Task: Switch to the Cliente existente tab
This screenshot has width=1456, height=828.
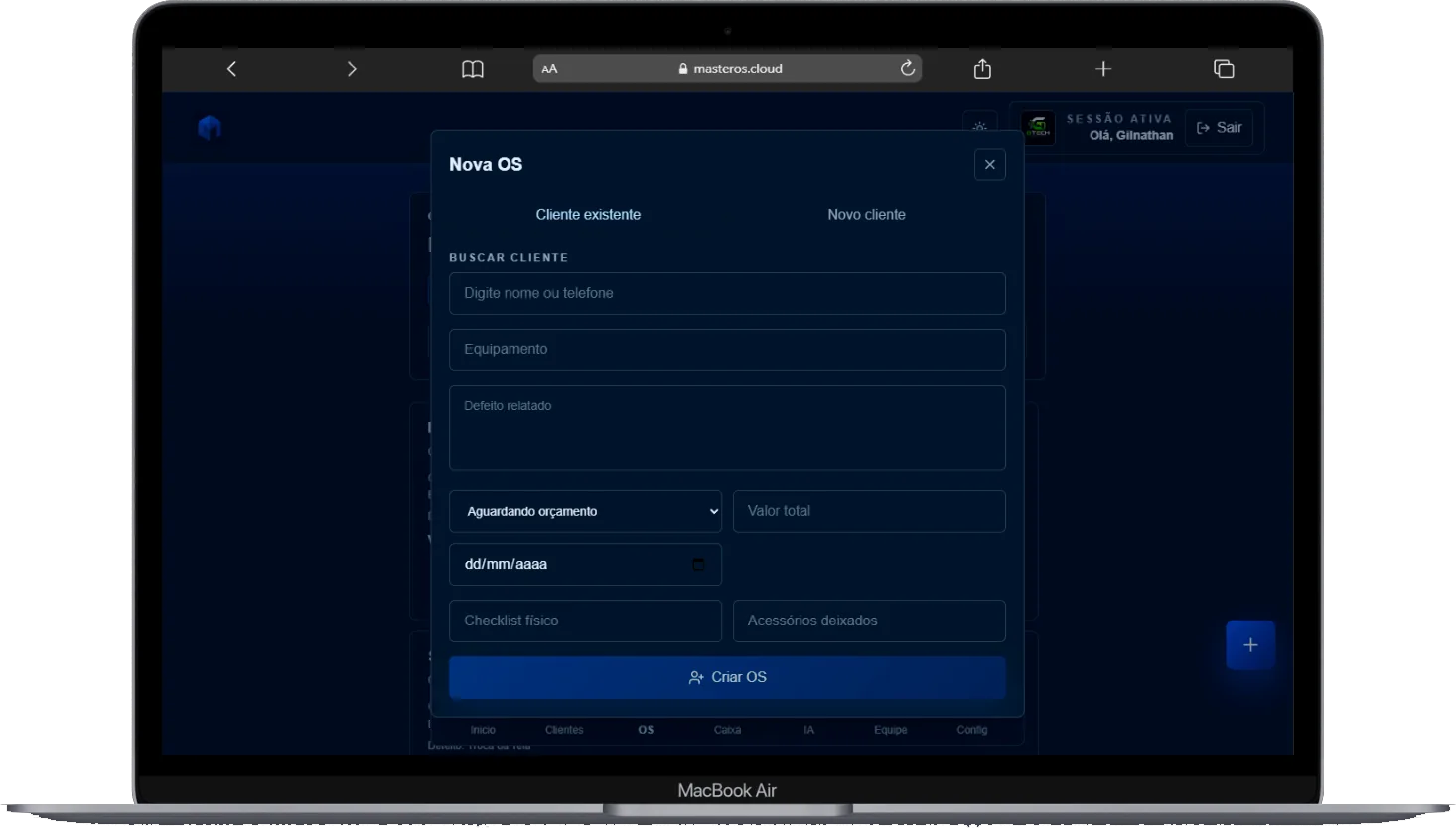Action: (588, 215)
